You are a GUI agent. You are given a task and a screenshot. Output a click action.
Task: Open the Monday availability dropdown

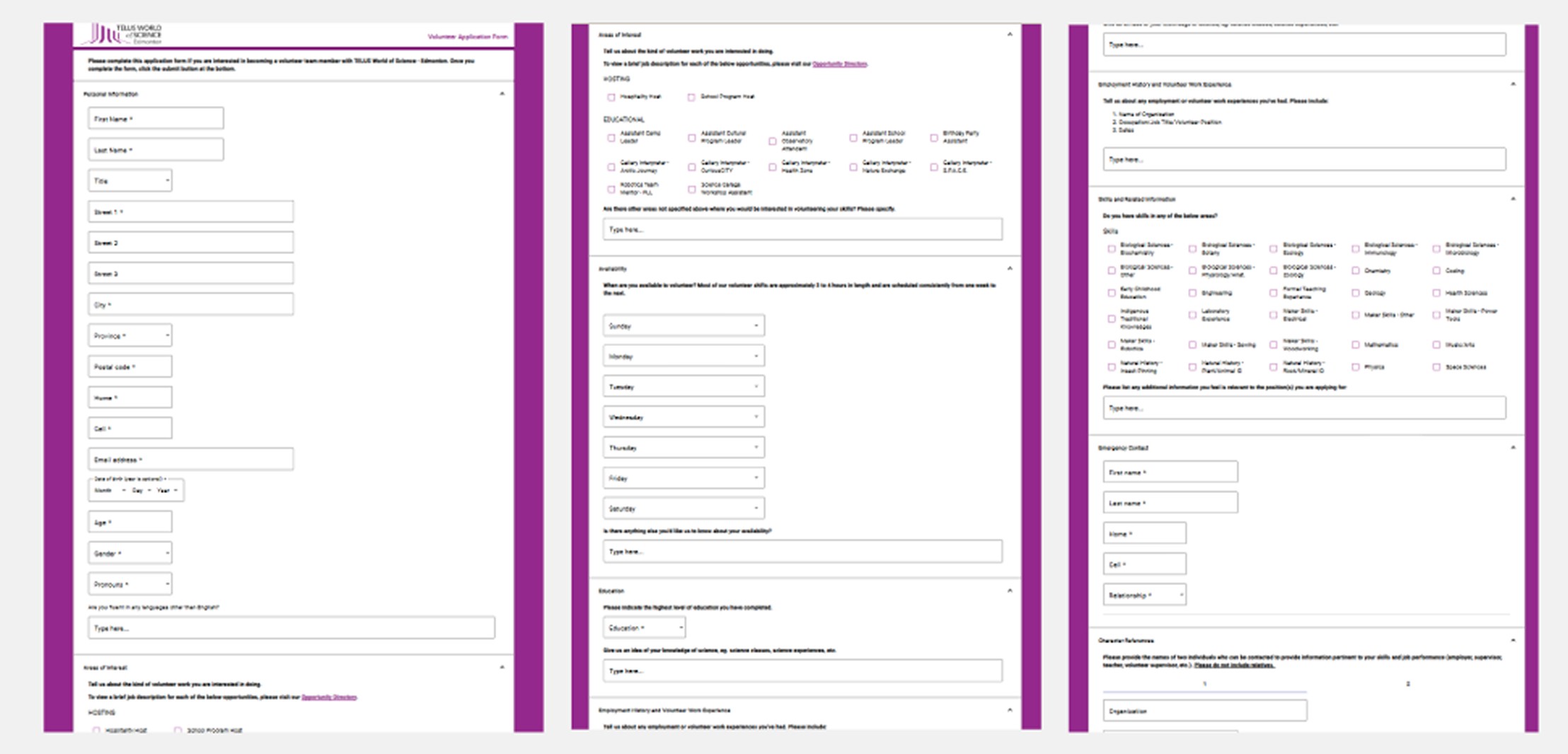click(x=684, y=356)
